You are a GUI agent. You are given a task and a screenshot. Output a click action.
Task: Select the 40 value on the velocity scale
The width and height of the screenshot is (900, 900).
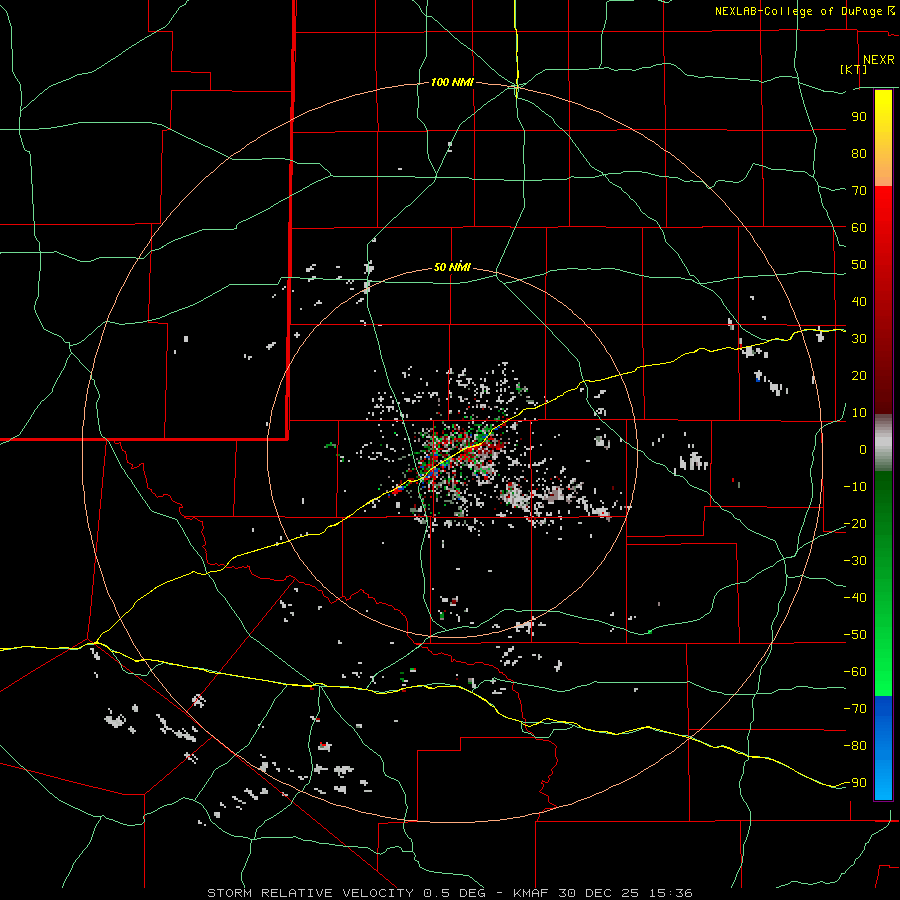859,301
